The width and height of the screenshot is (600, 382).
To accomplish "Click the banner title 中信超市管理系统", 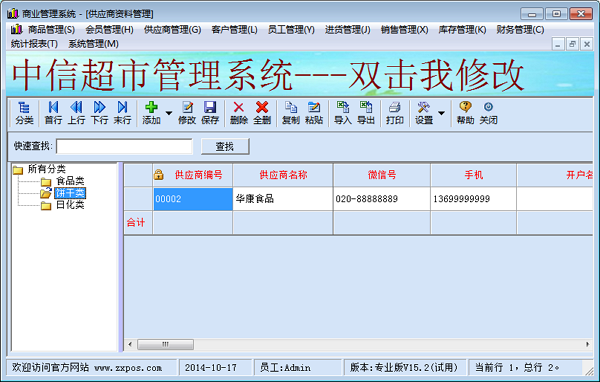I will pyautogui.click(x=152, y=75).
